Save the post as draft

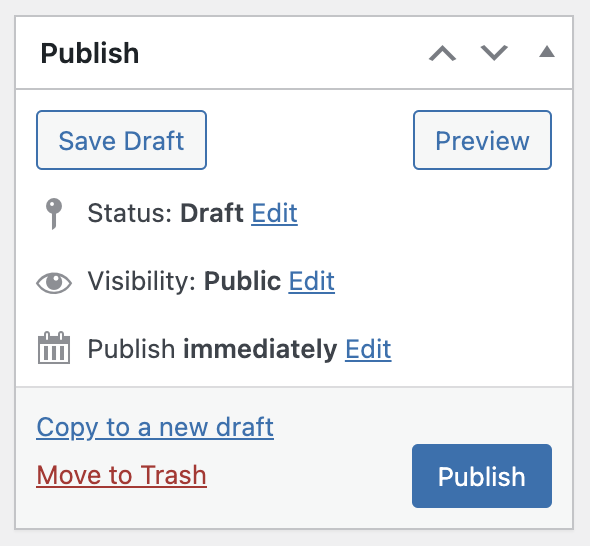(x=121, y=140)
